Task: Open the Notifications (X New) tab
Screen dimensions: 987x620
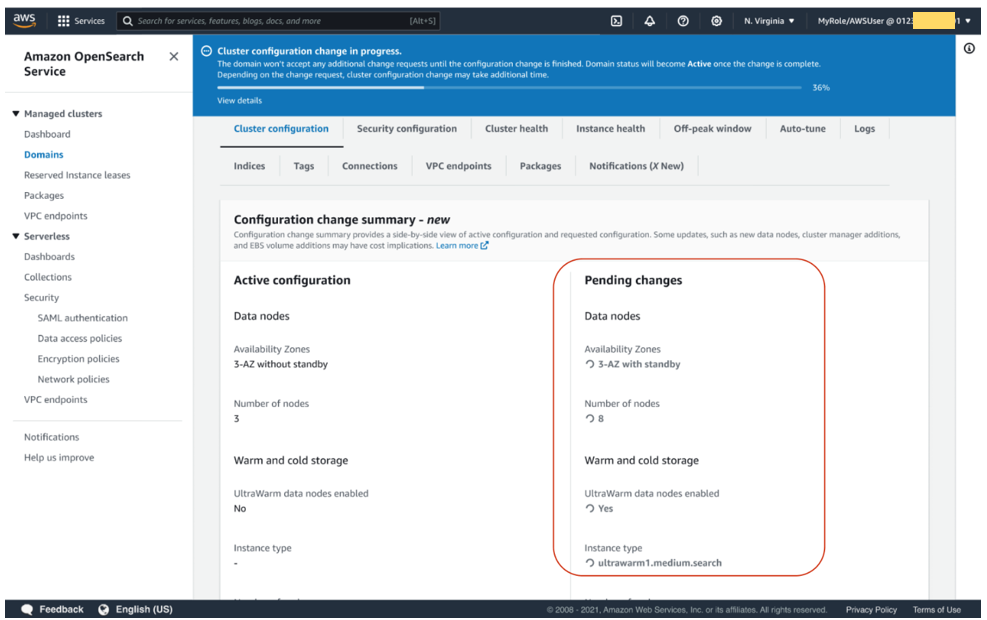Action: pyautogui.click(x=636, y=166)
